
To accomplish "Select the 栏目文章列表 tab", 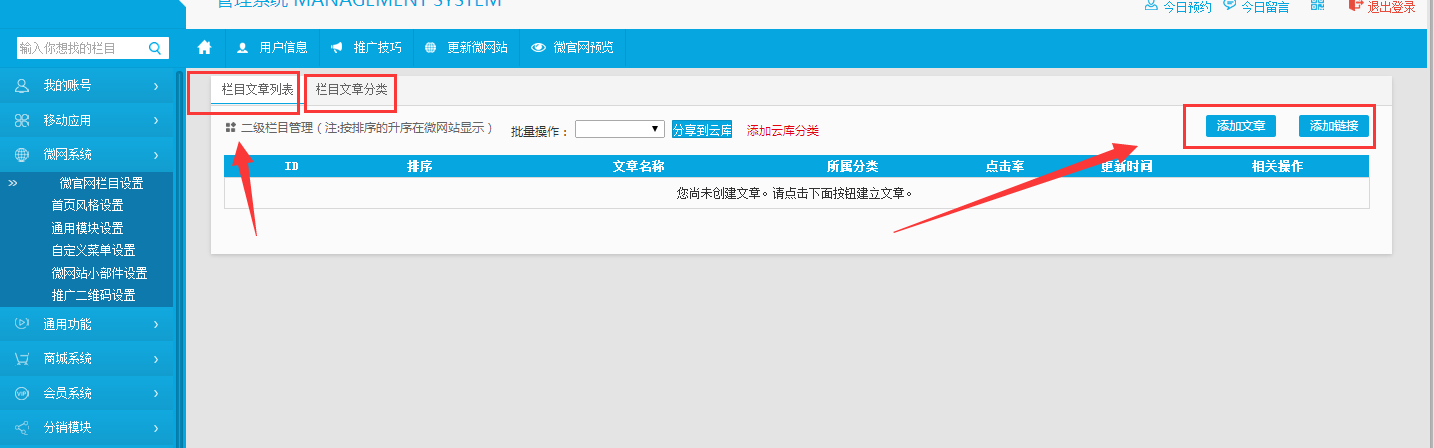I will click(x=257, y=89).
